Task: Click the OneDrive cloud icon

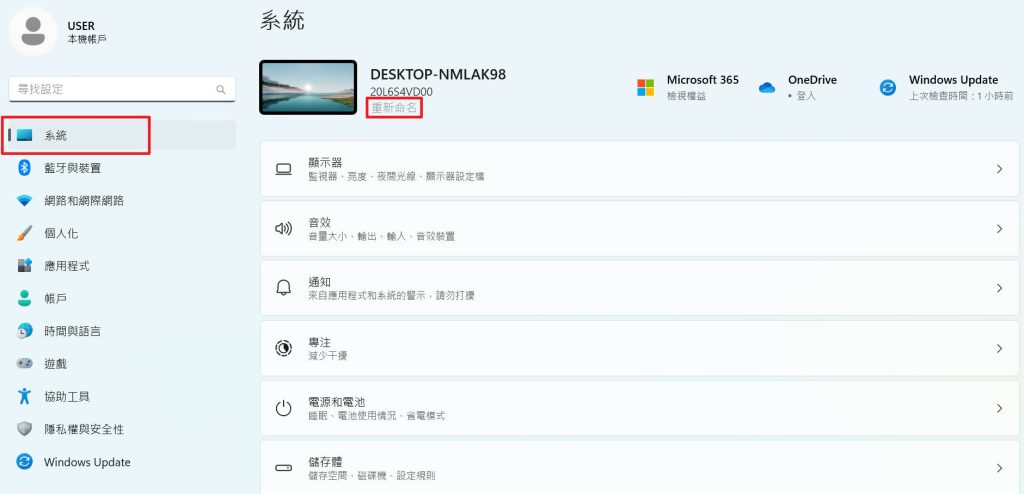Action: [767, 88]
